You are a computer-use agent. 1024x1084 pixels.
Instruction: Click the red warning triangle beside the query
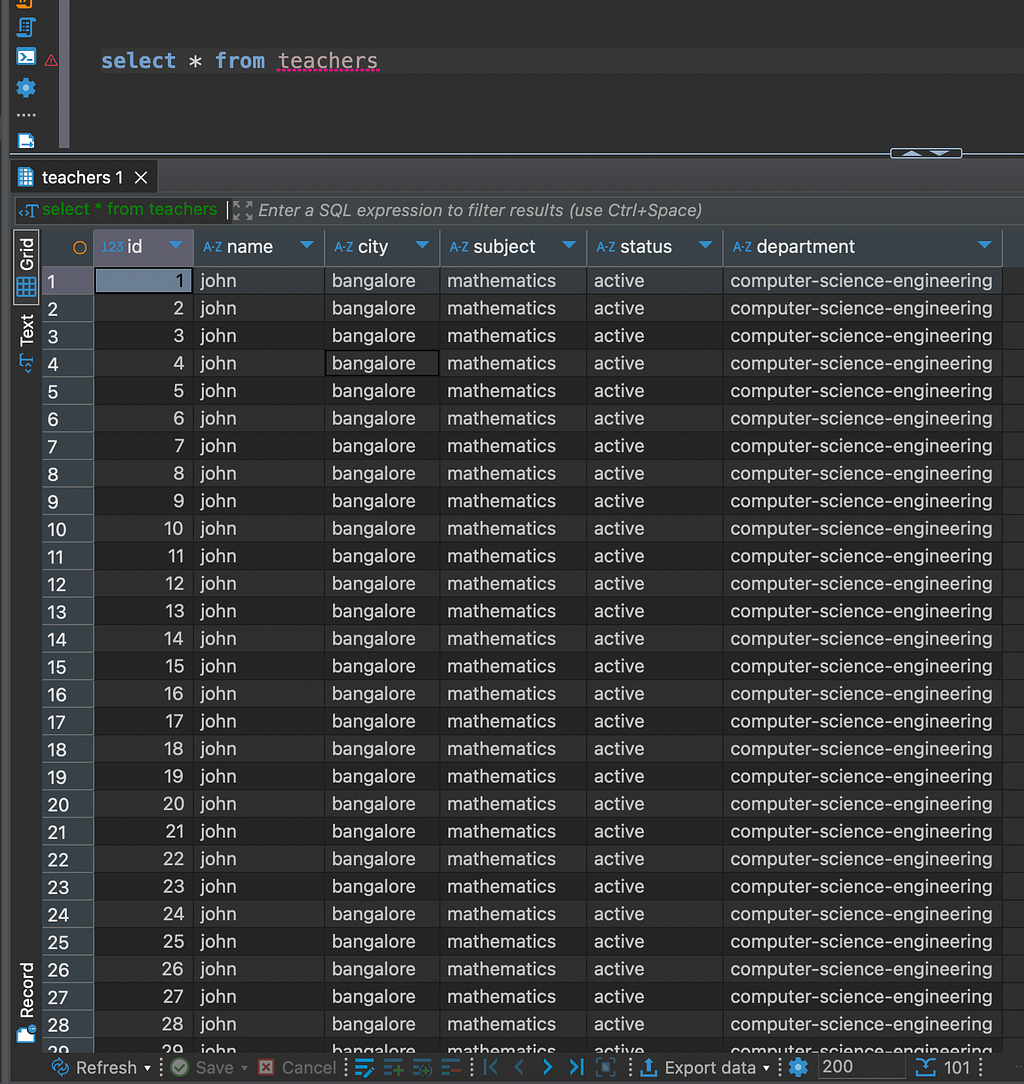click(x=51, y=61)
